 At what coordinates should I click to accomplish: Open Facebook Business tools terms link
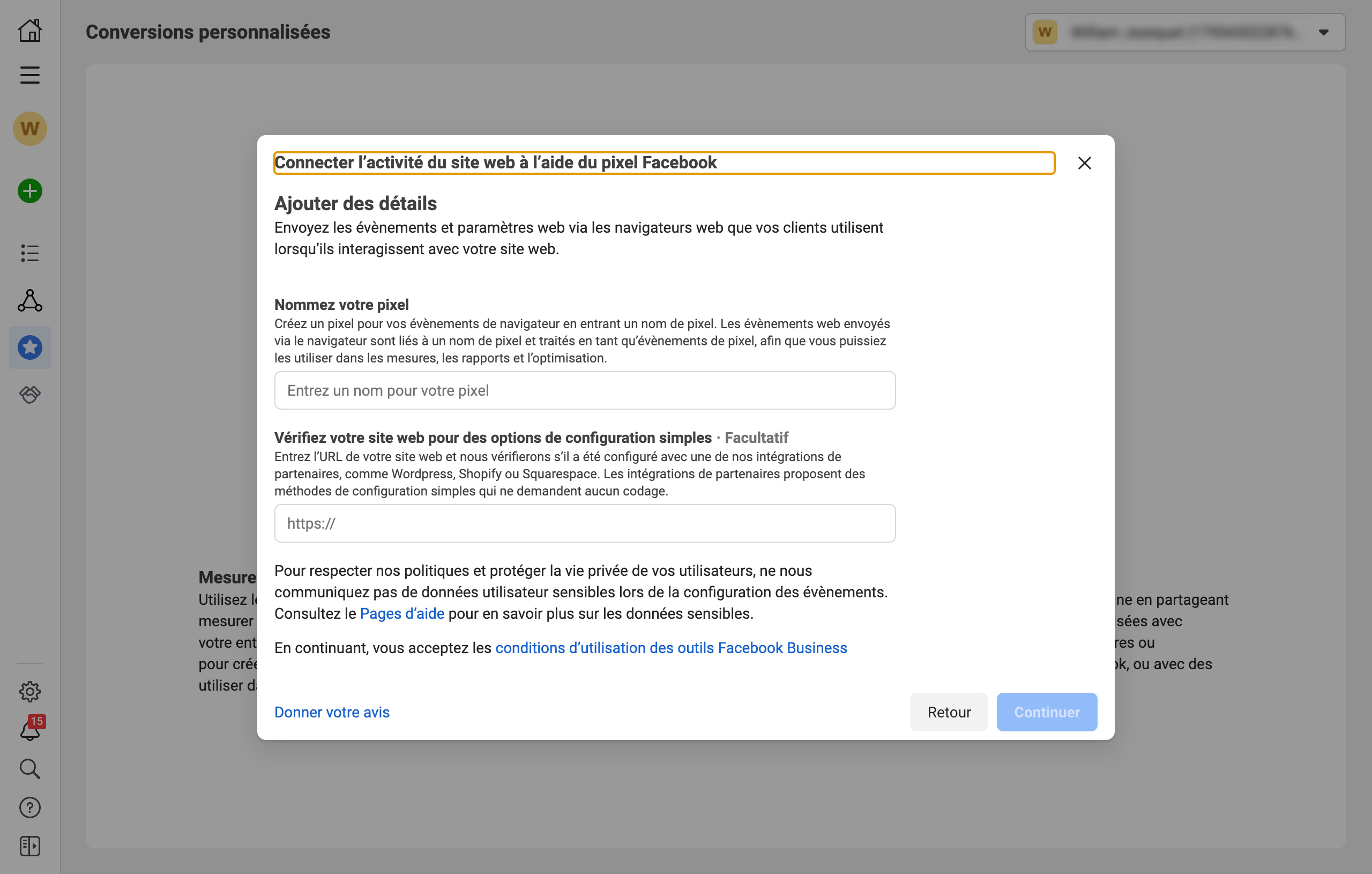coord(670,648)
